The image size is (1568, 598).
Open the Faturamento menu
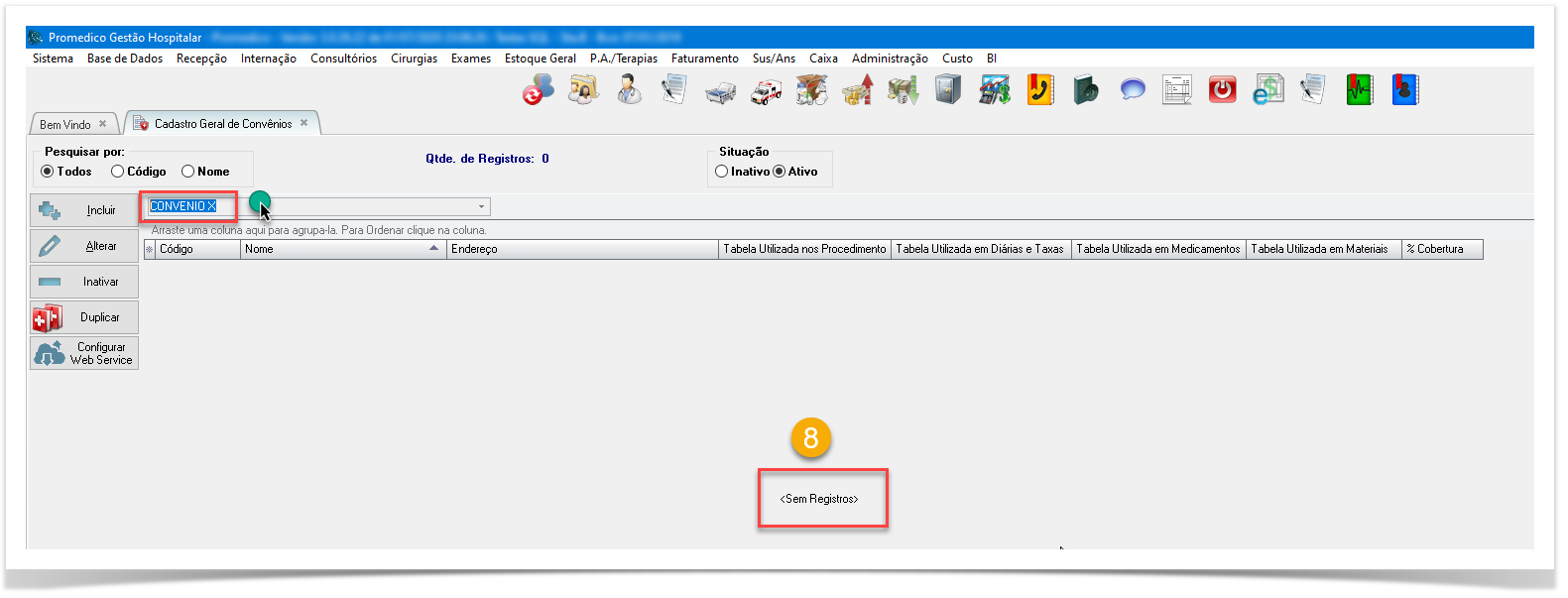(704, 59)
